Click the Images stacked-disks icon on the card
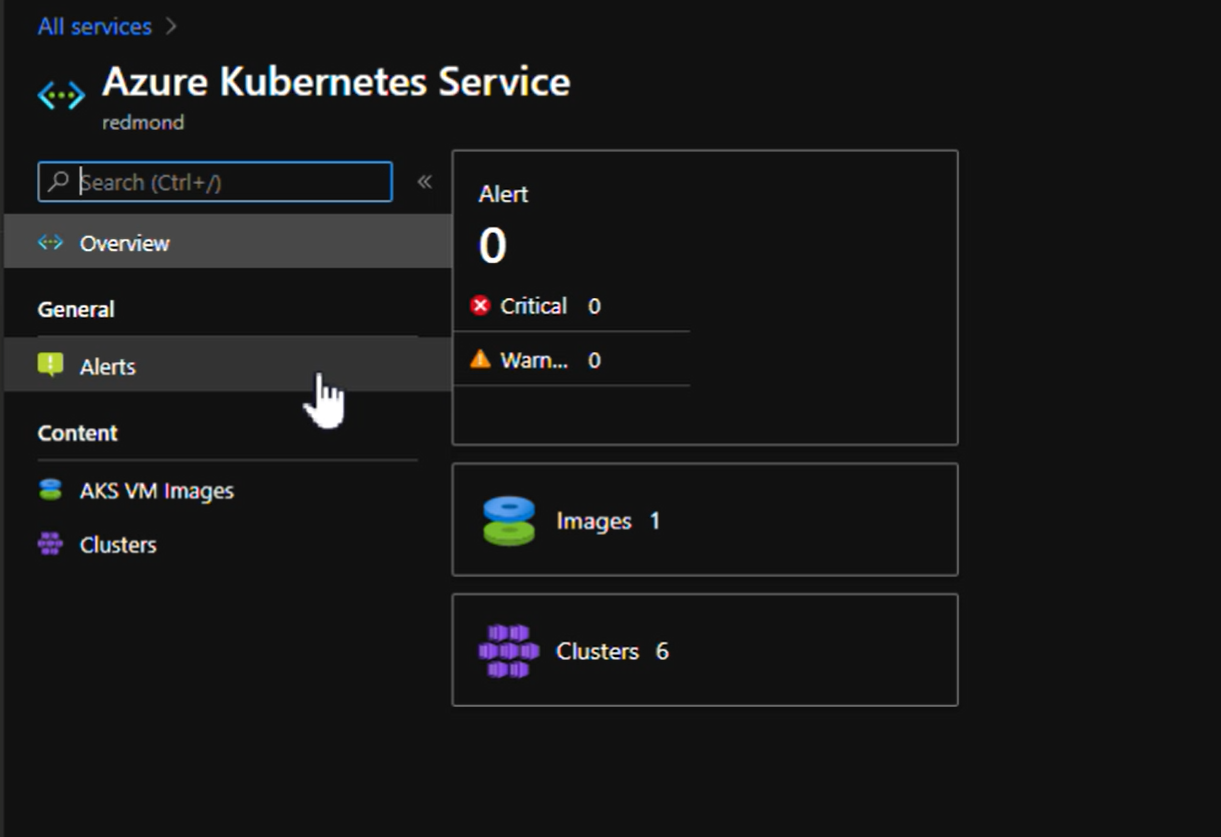 [508, 519]
